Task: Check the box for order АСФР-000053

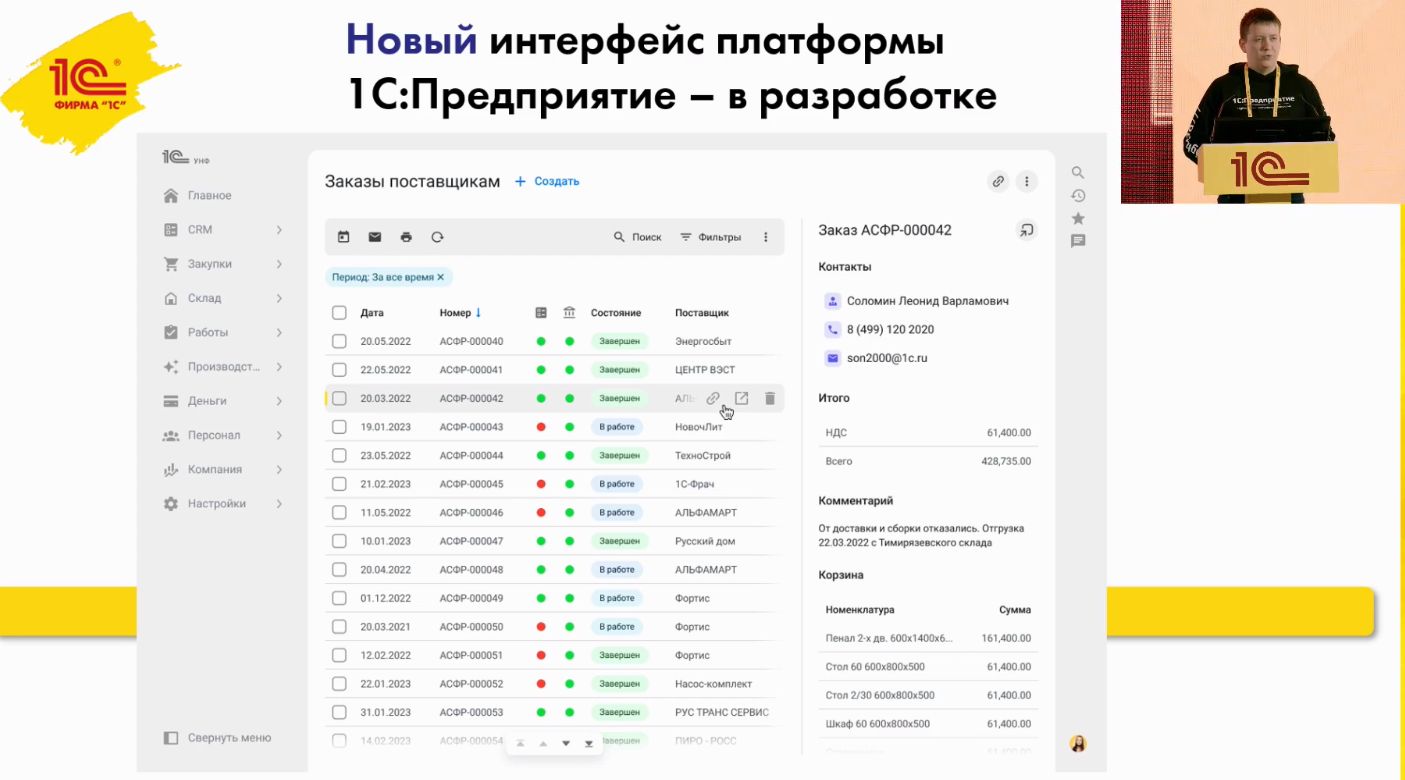Action: pos(339,712)
